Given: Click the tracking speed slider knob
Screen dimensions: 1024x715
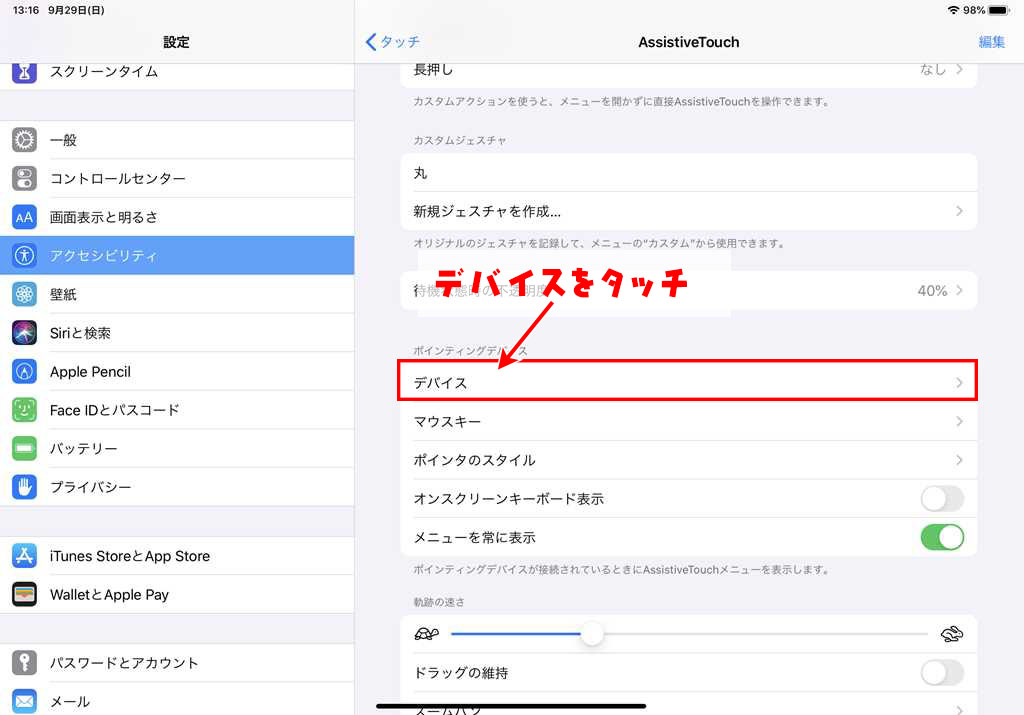Looking at the screenshot, I should pos(592,633).
